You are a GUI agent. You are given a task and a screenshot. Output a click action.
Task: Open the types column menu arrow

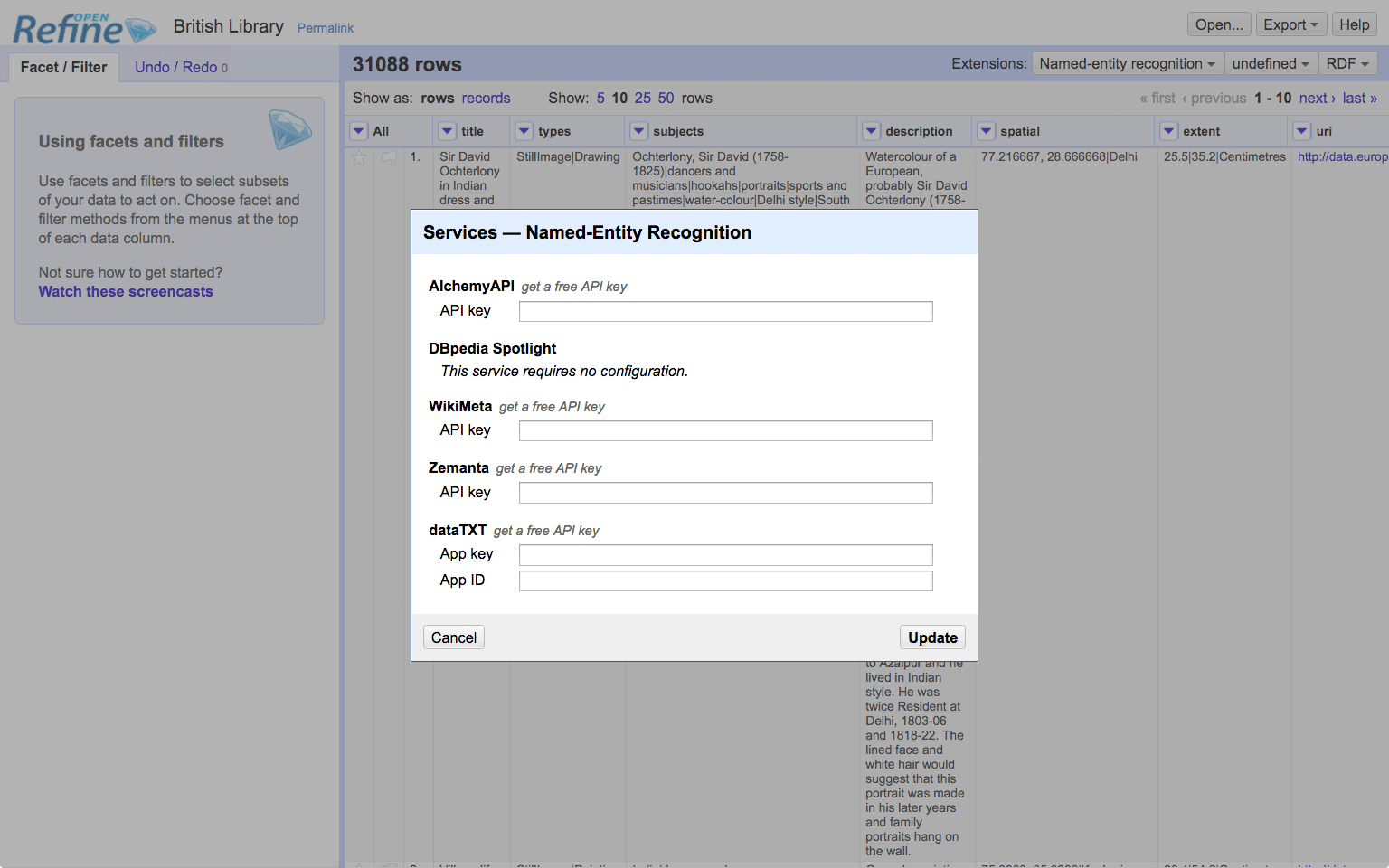pos(524,131)
